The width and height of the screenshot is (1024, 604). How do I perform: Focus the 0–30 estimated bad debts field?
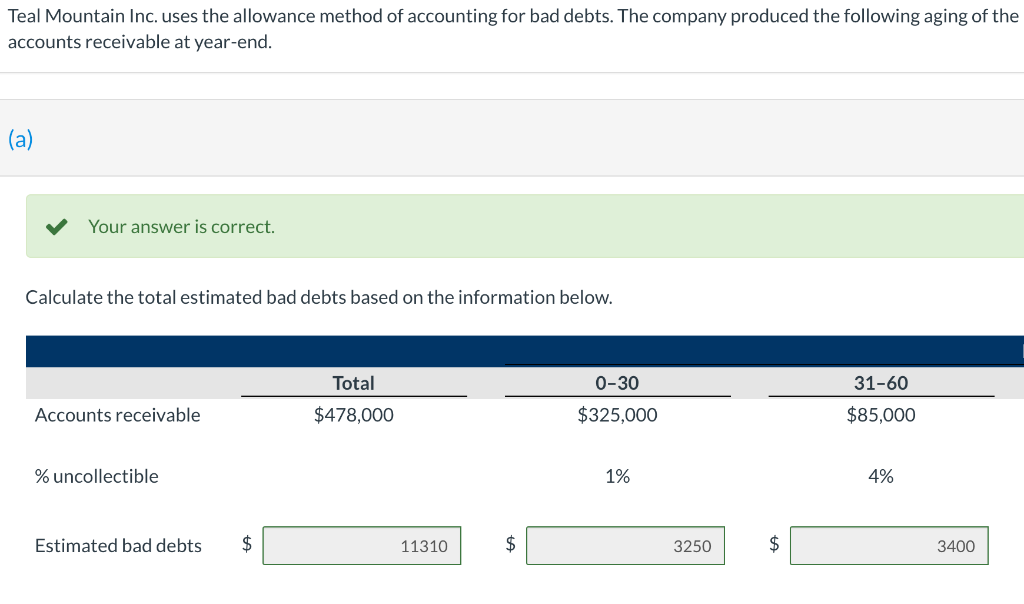(x=626, y=546)
